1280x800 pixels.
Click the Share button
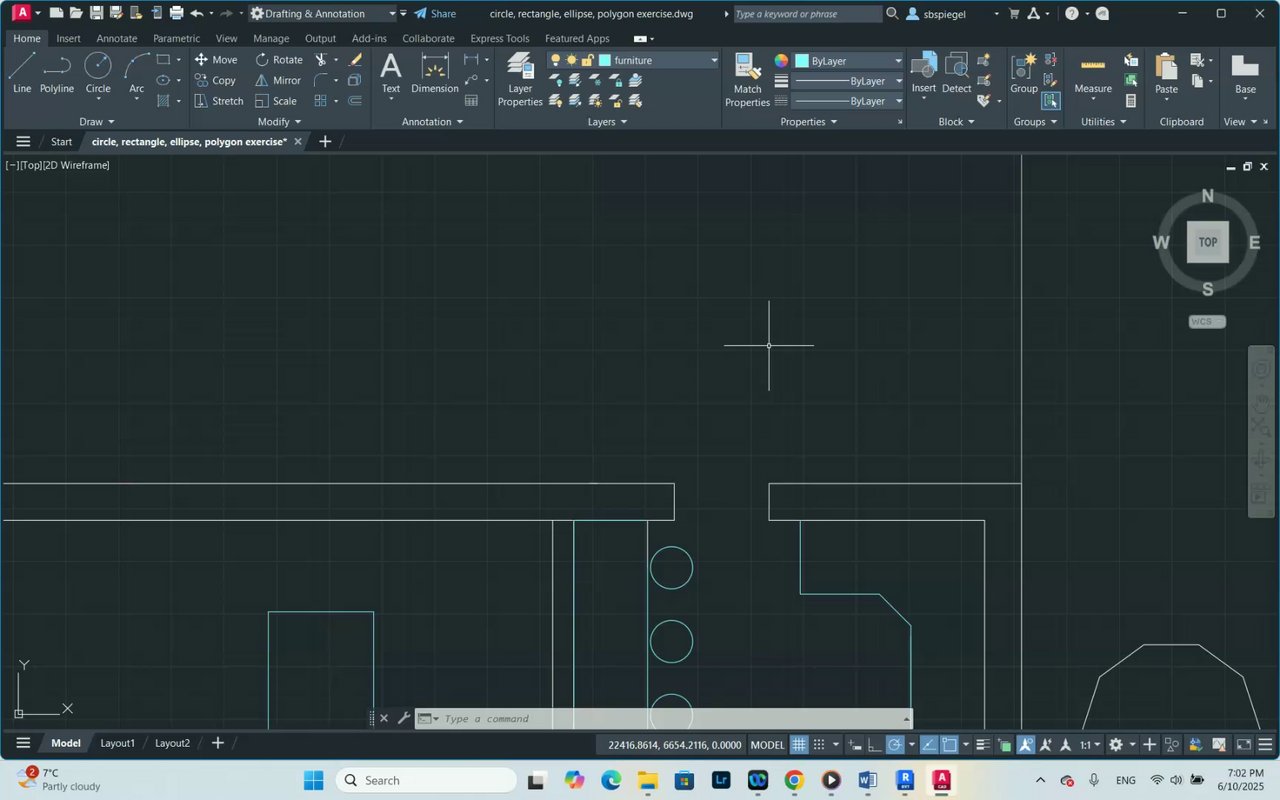pos(435,13)
